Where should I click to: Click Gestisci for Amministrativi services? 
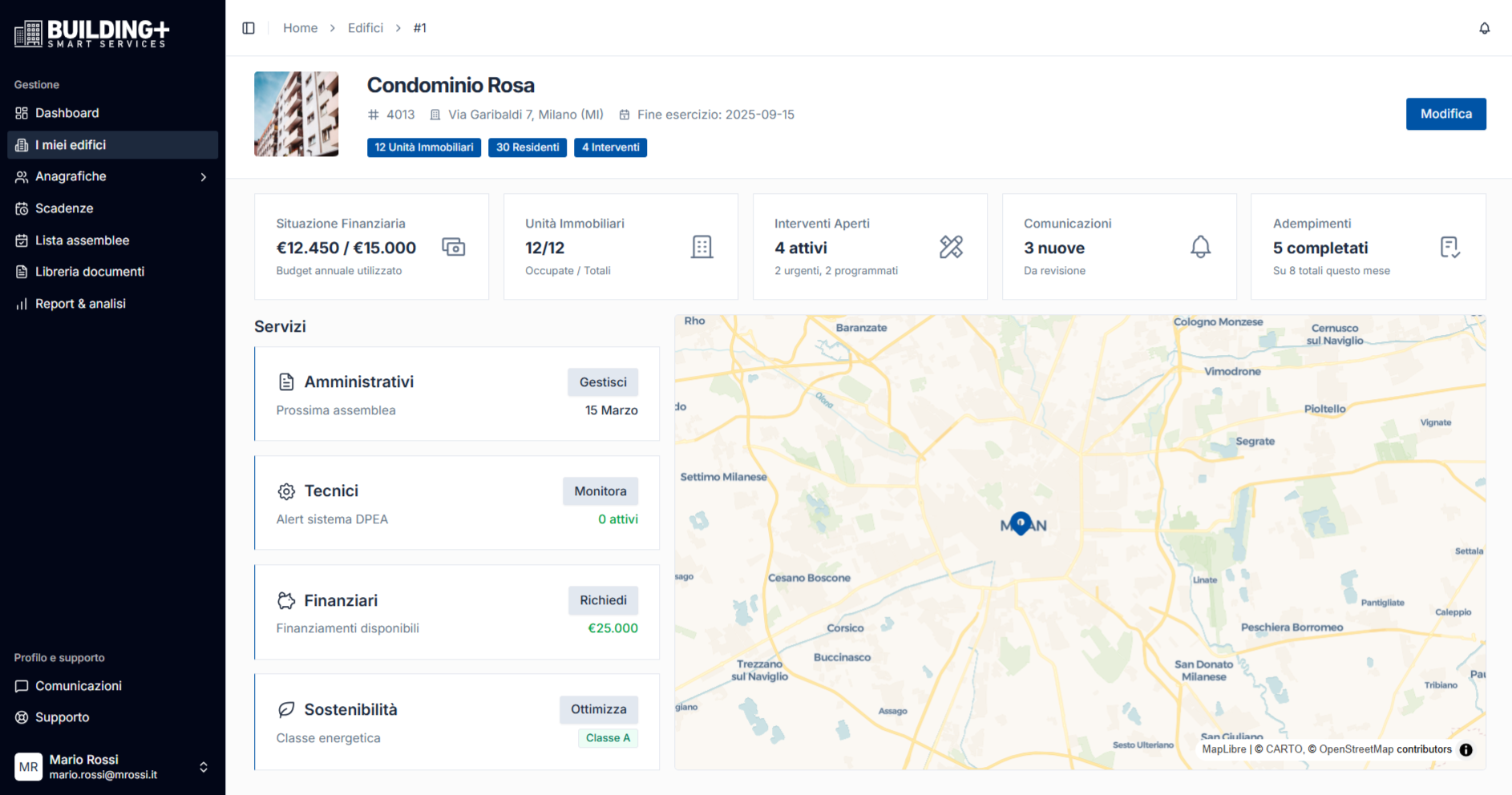coord(603,382)
